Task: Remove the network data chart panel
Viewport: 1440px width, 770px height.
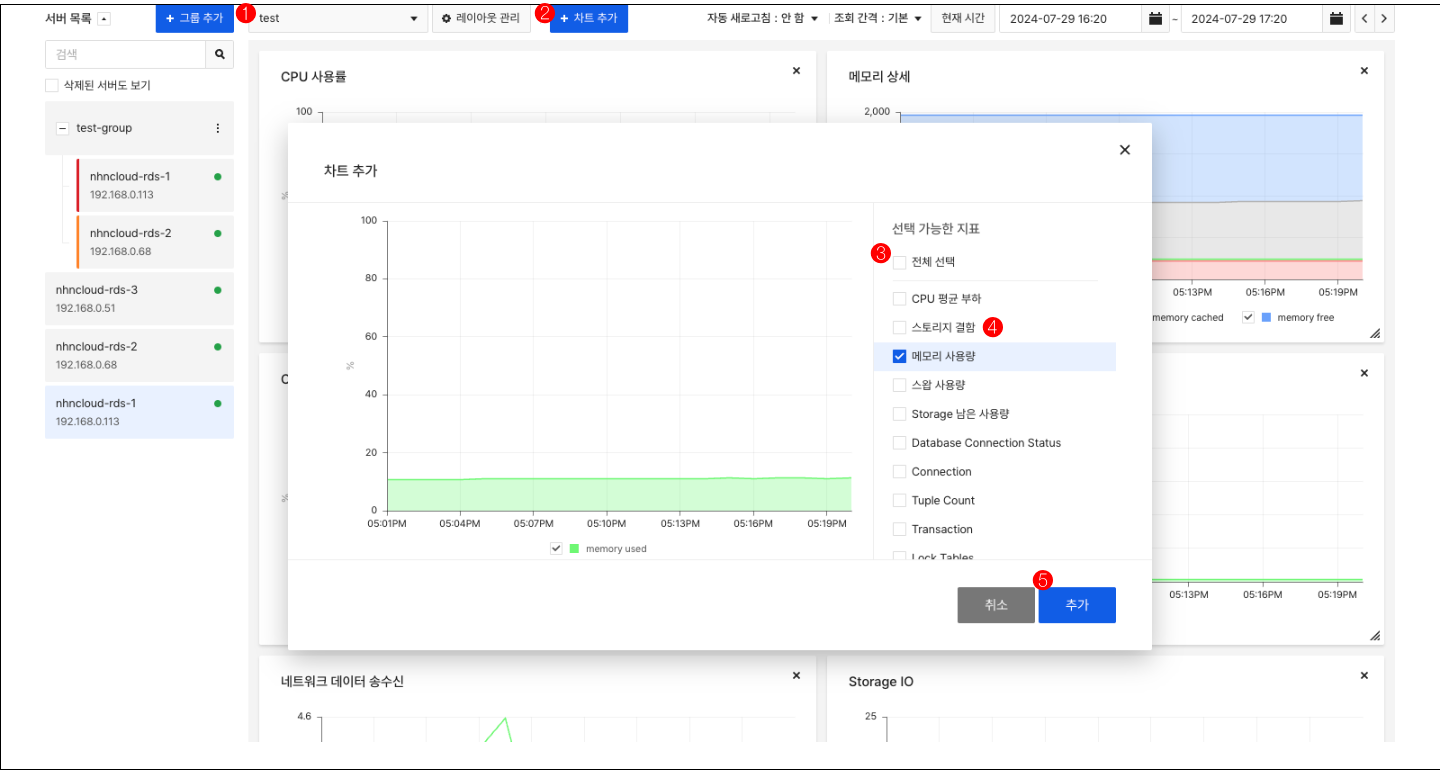Action: point(796,675)
